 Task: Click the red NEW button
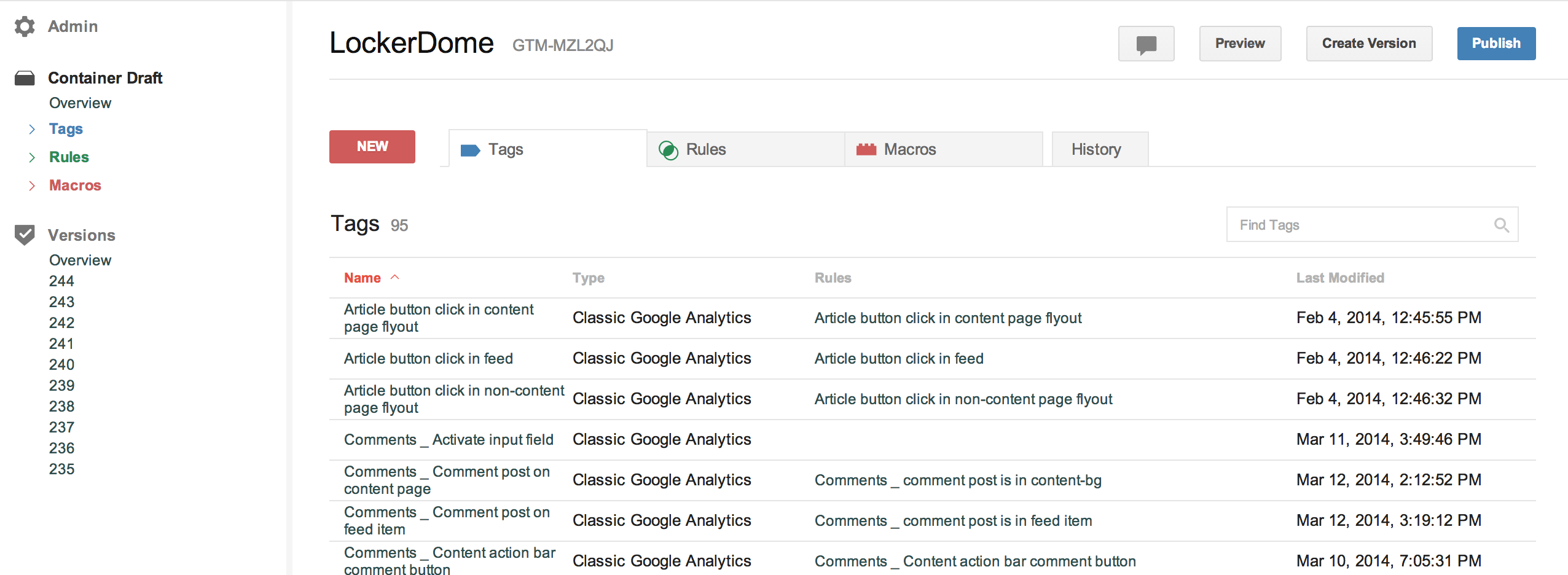pyautogui.click(x=372, y=147)
